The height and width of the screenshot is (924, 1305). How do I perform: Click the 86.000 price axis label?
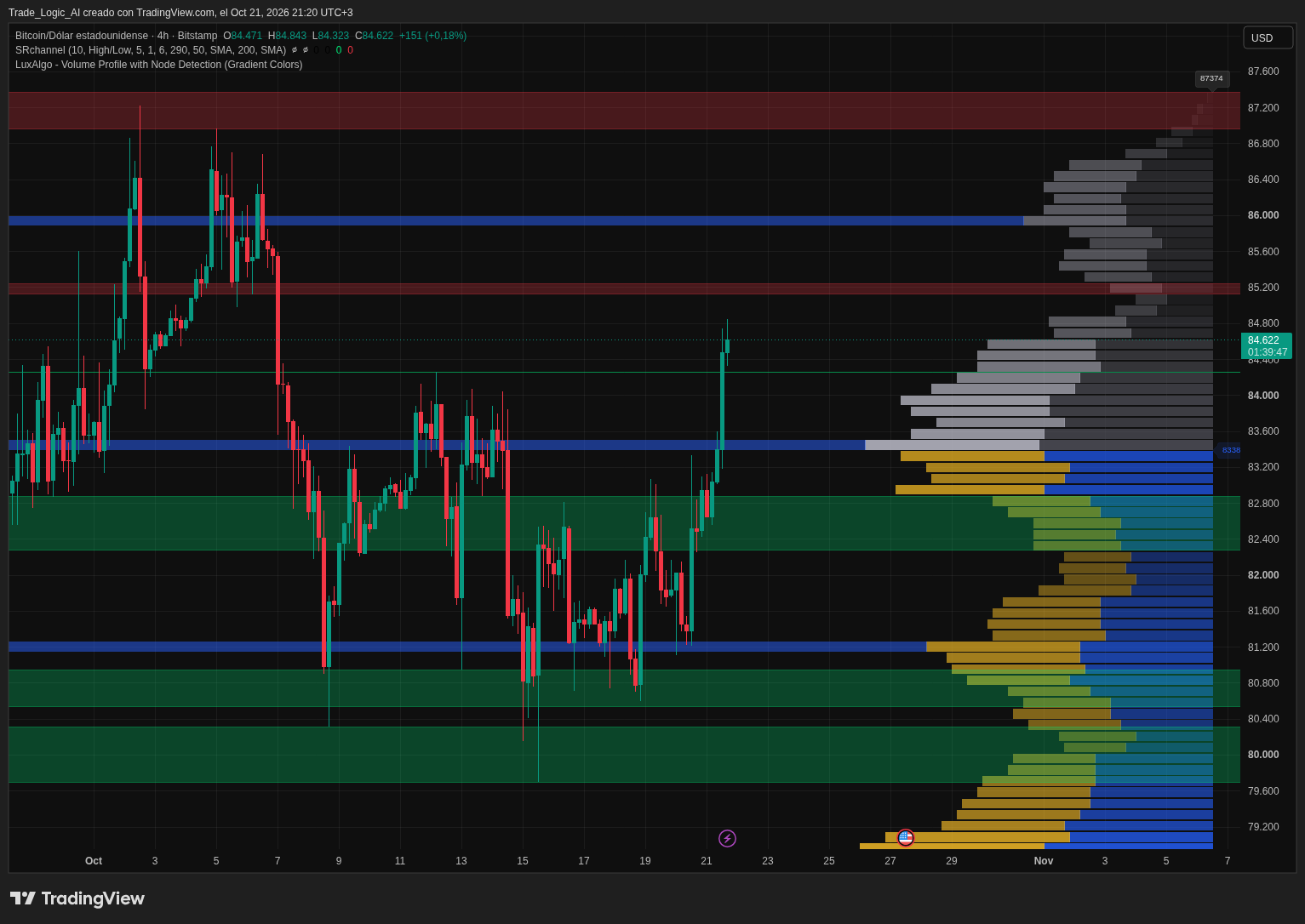[1263, 215]
